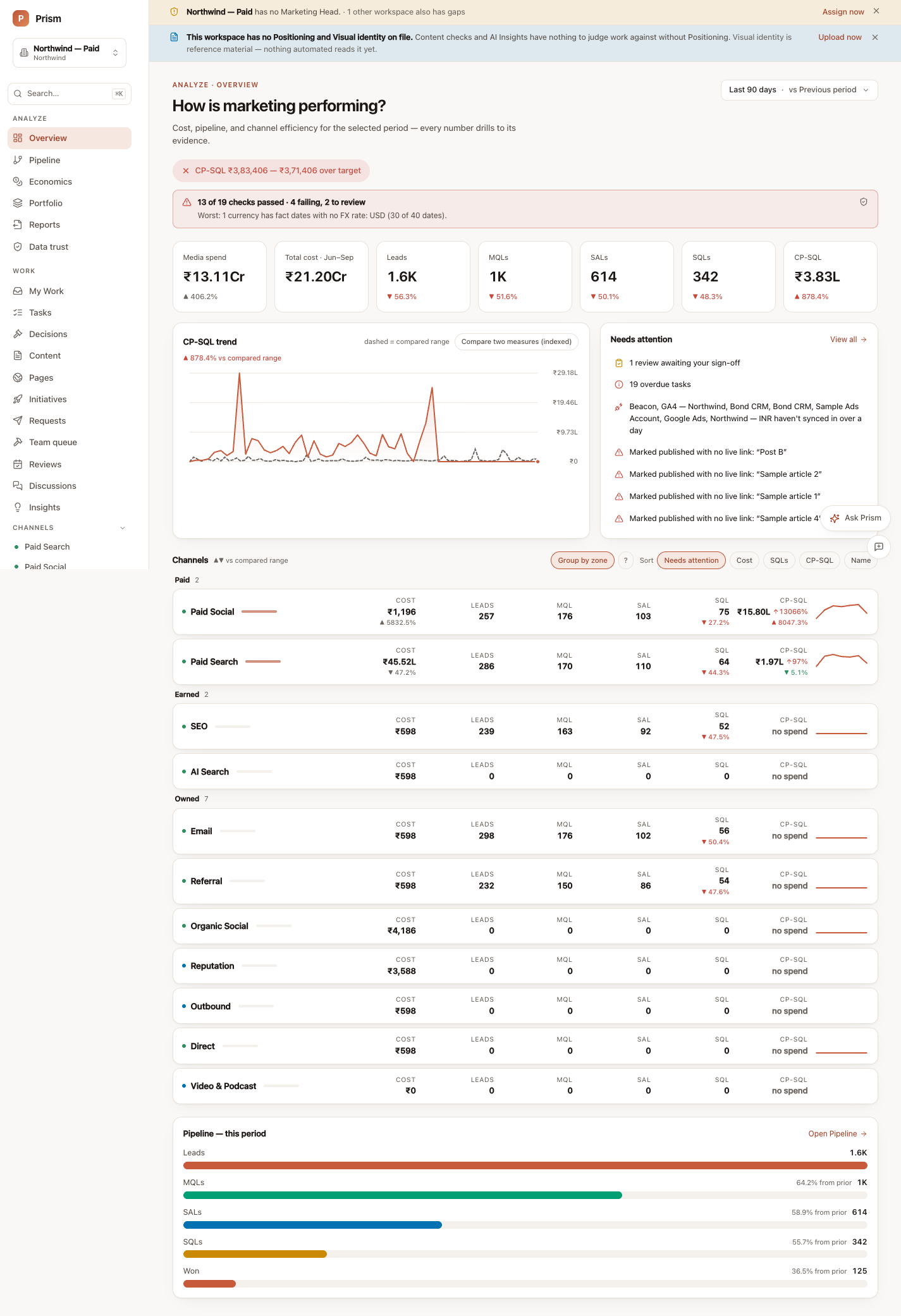Toggle Needs attention sort pill
901x1316 pixels.
point(691,560)
